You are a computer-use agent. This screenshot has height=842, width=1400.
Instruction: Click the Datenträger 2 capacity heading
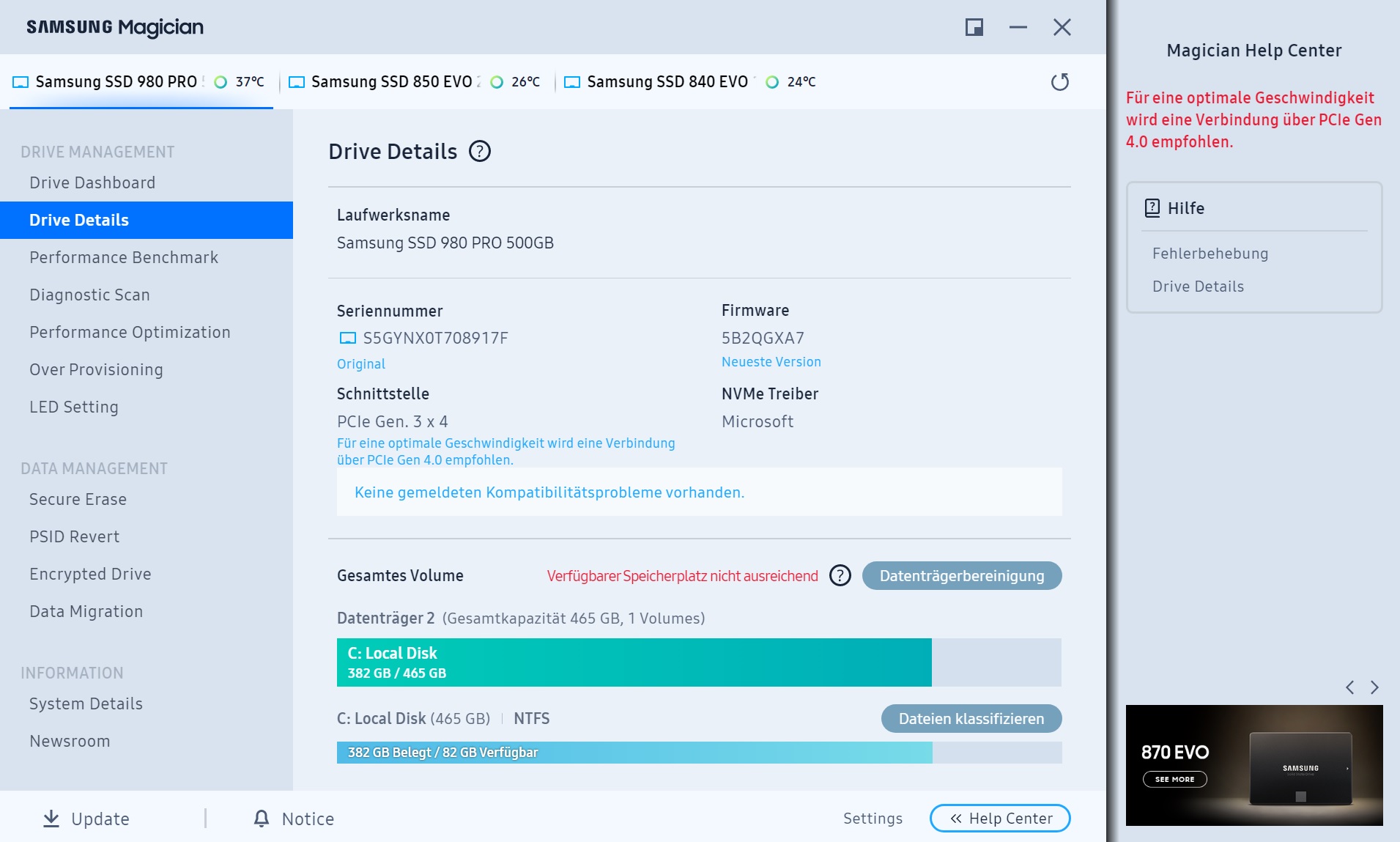521,618
